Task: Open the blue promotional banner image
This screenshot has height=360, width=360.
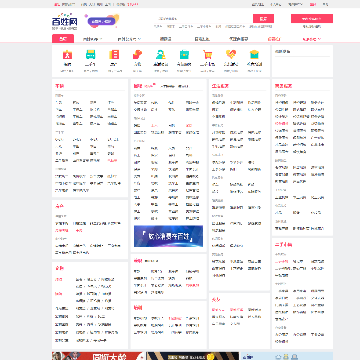Action: (168, 236)
